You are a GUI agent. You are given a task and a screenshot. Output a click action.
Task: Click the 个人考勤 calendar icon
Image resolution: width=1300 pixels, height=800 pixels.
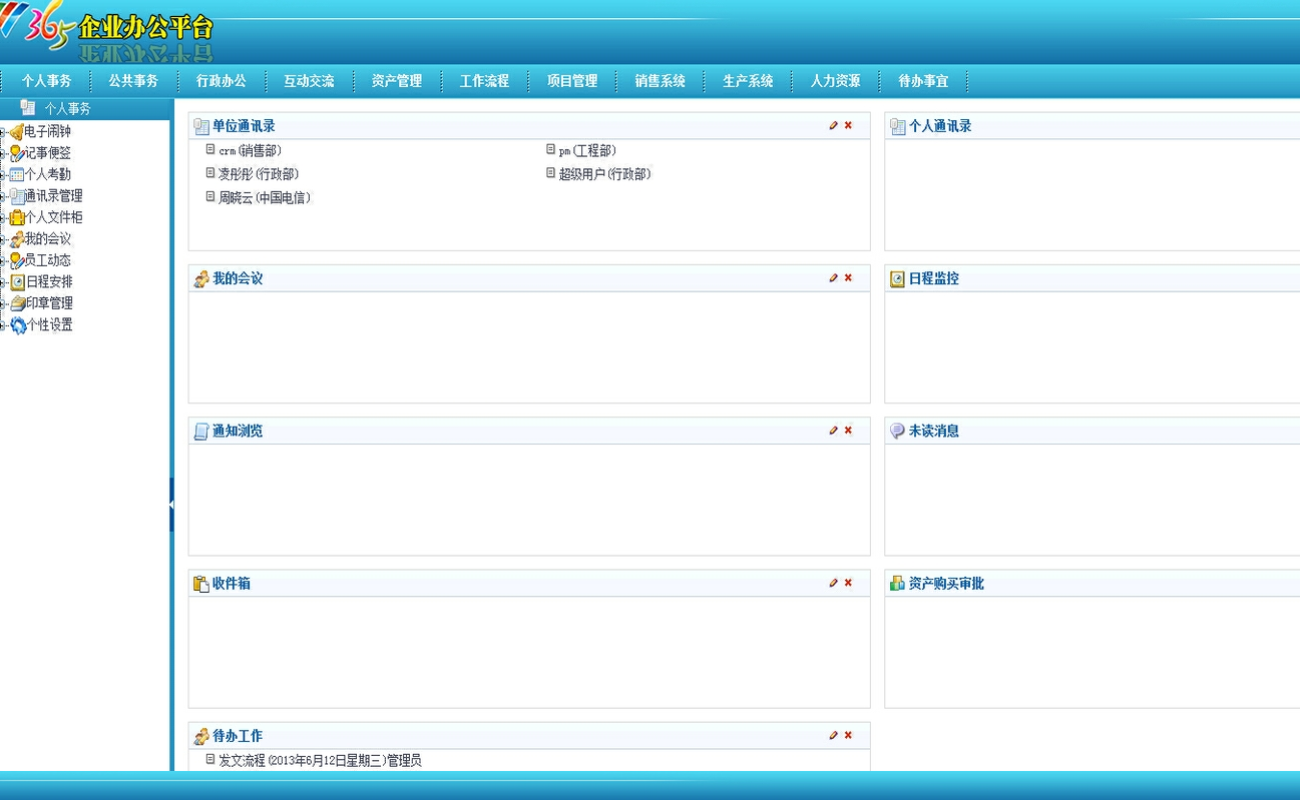click(x=16, y=175)
